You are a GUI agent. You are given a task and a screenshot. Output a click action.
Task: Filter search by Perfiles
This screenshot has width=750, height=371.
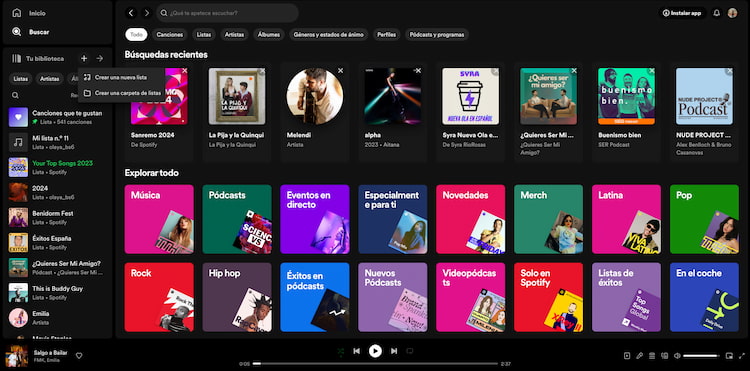386,34
